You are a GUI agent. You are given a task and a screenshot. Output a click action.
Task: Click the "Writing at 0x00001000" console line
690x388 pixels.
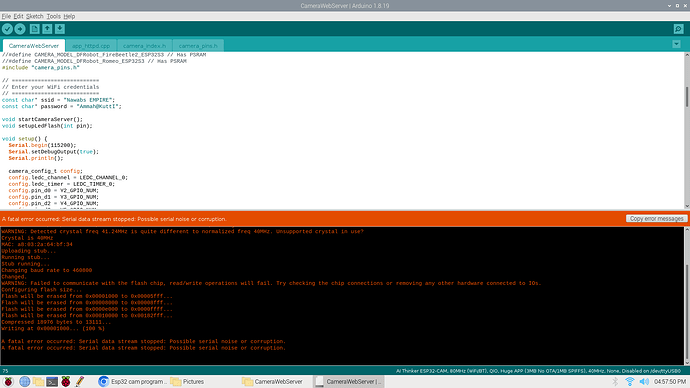53,328
